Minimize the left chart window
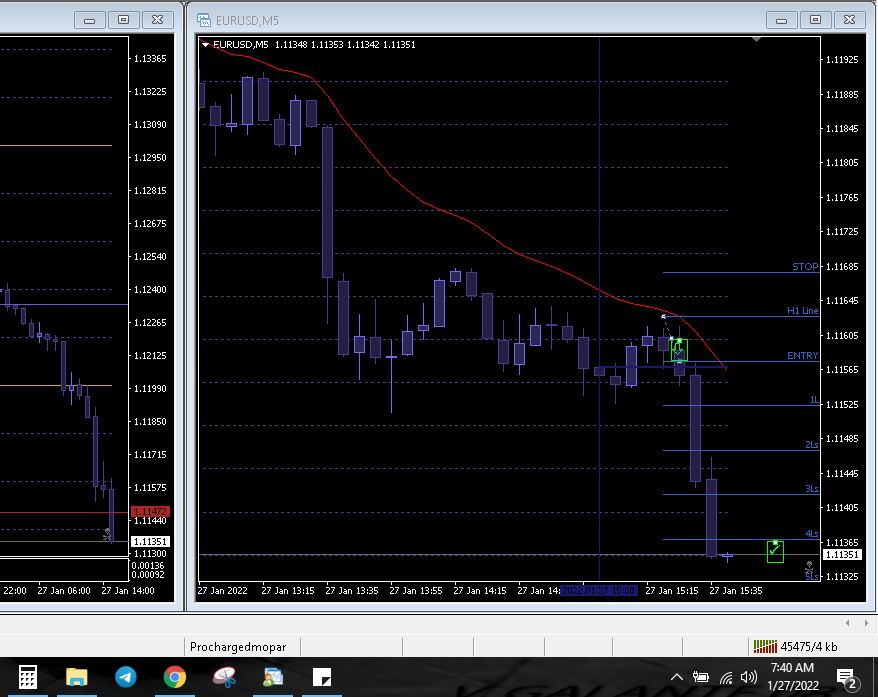 pyautogui.click(x=90, y=20)
